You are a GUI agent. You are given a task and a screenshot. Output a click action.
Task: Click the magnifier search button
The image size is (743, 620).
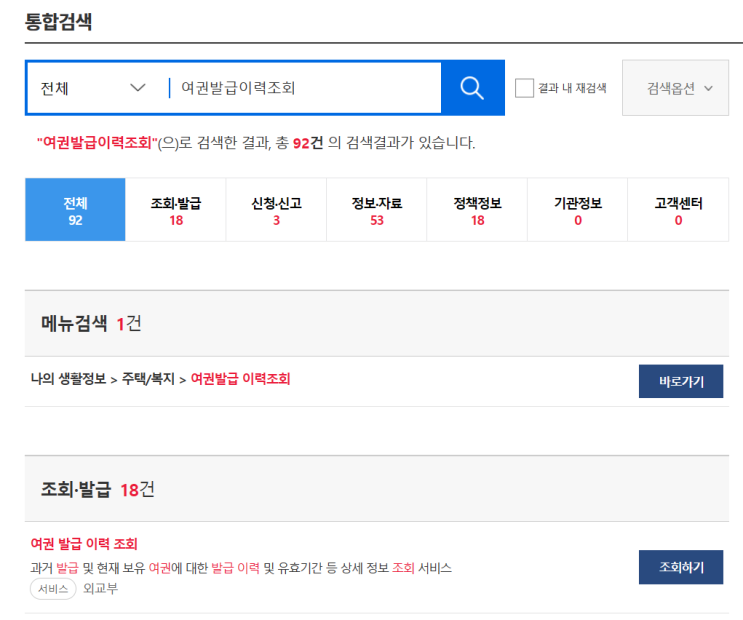coord(472,88)
